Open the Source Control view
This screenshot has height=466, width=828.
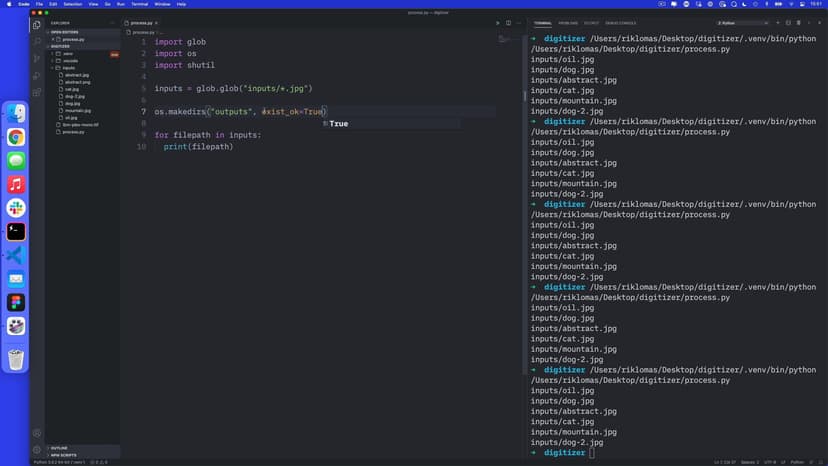coord(37,58)
